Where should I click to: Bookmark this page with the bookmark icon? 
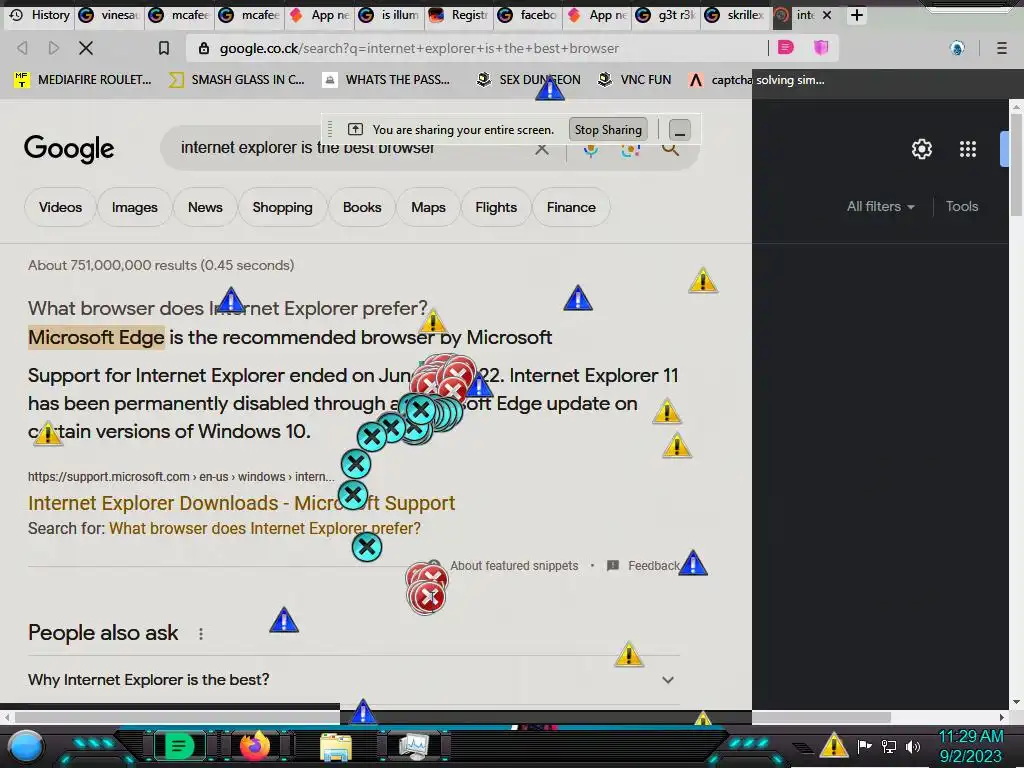164,48
